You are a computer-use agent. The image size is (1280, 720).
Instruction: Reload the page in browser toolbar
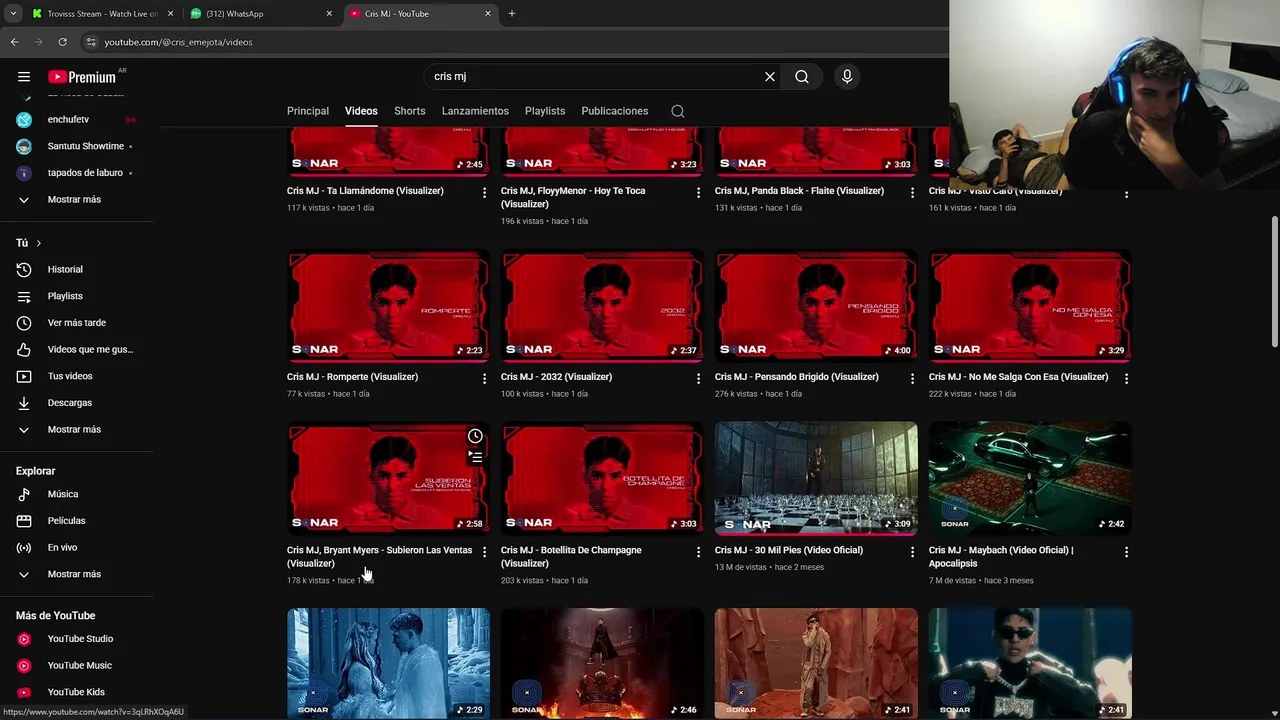(62, 42)
